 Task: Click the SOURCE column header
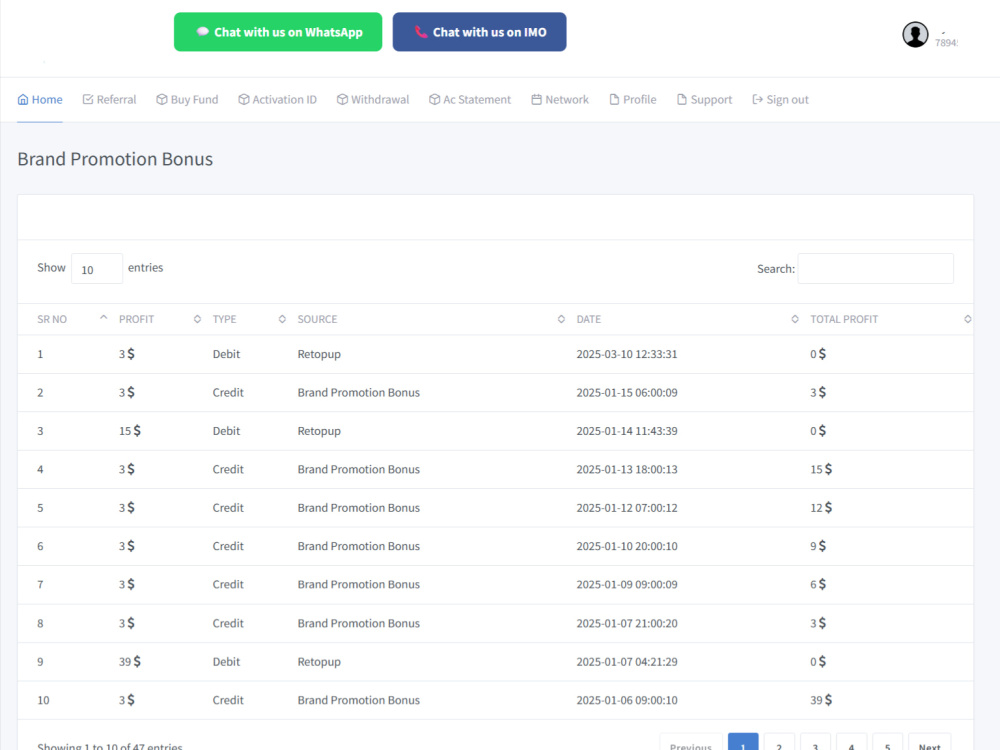point(317,319)
